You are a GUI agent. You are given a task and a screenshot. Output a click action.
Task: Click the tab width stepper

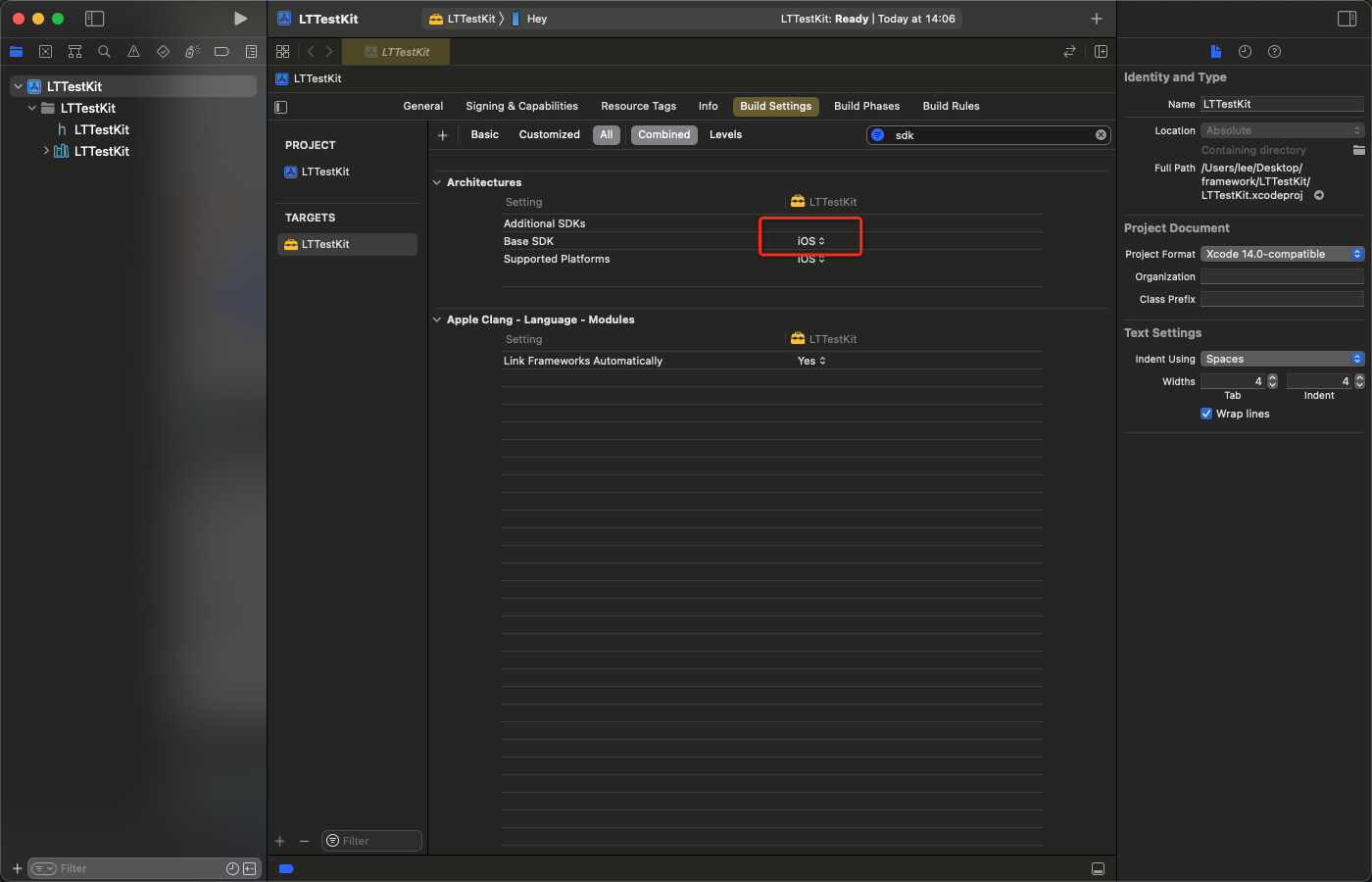(1272, 381)
